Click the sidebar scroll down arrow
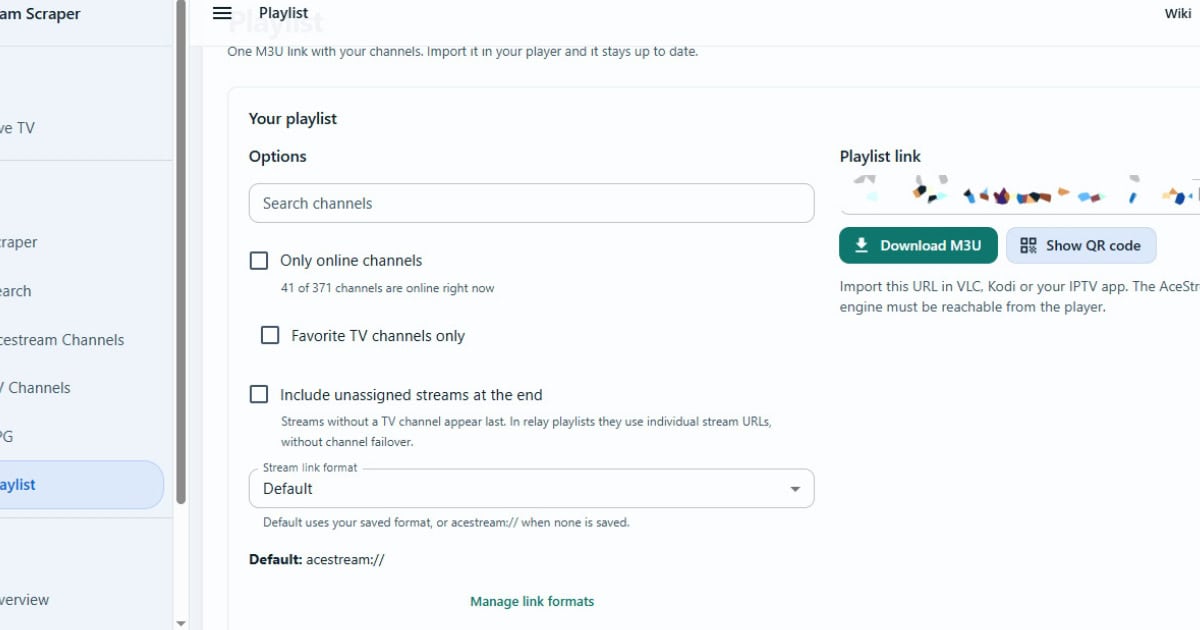Image resolution: width=1200 pixels, height=630 pixels. click(181, 622)
